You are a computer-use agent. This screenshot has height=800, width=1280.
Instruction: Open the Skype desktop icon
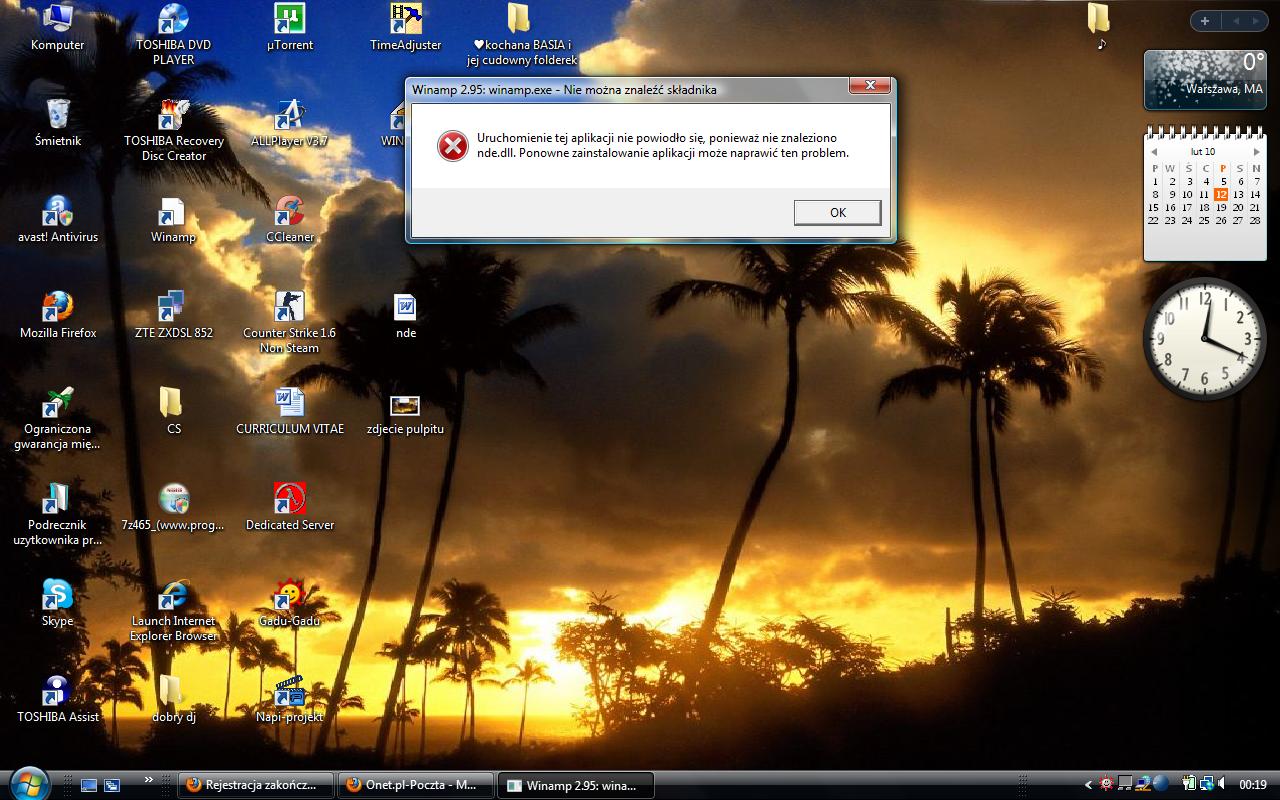57,596
